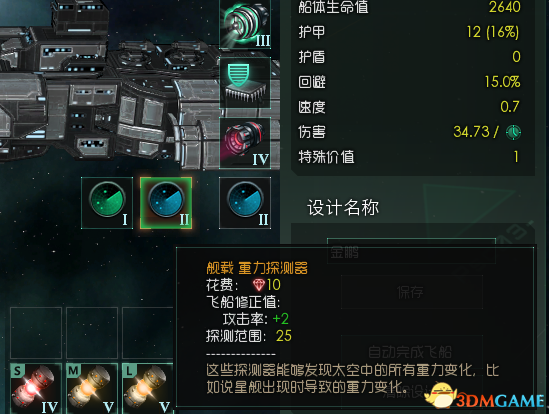Click the second empty weapon slot

click(92, 333)
